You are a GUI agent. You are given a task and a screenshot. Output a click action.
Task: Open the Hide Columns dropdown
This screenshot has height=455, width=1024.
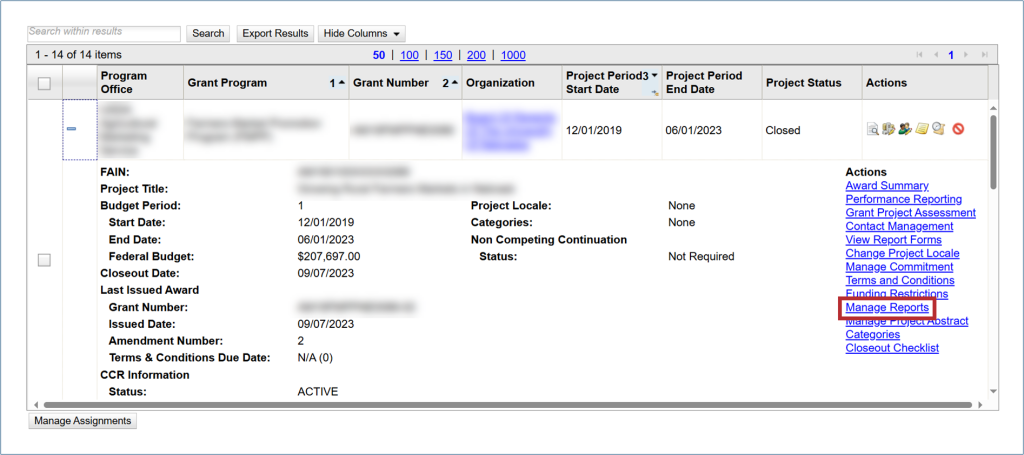(x=361, y=34)
